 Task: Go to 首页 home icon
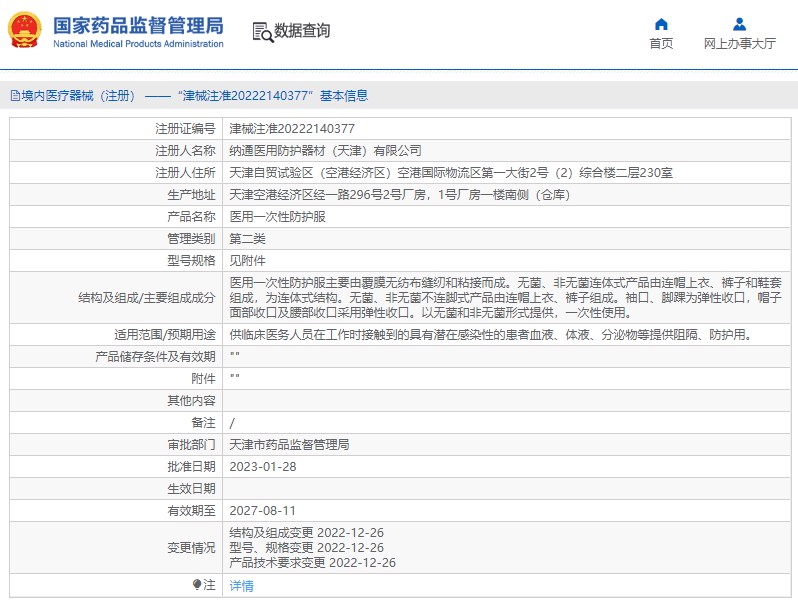coord(661,24)
